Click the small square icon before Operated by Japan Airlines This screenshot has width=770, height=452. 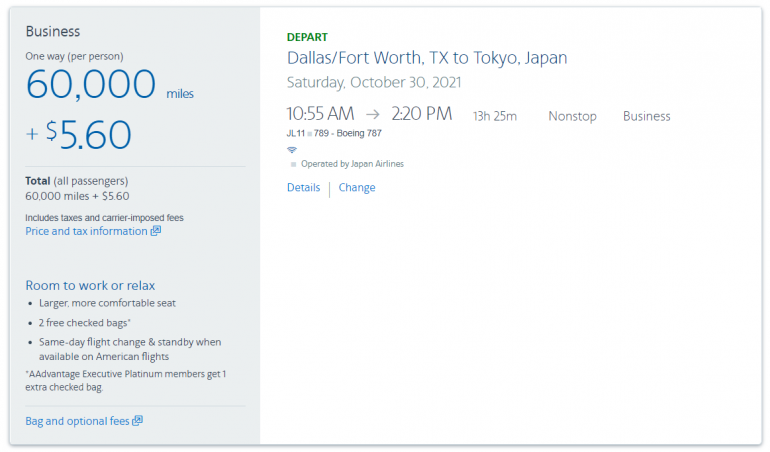[x=293, y=164]
